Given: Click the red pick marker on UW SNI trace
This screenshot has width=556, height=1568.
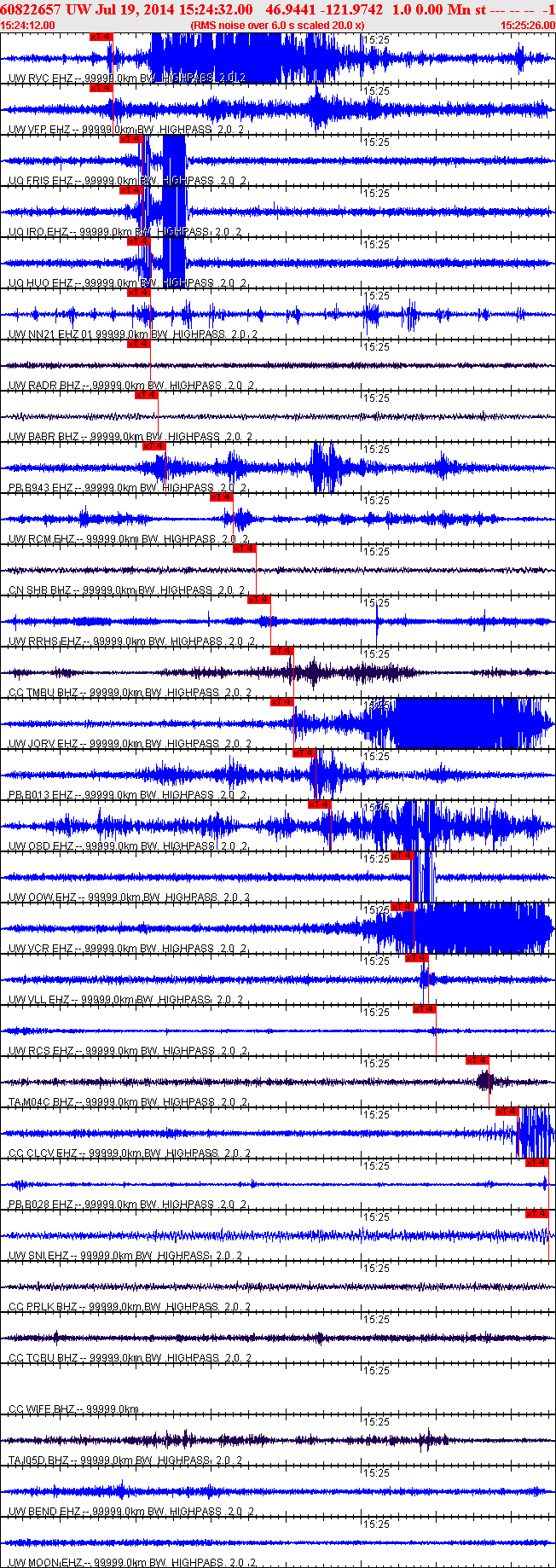Looking at the screenshot, I should pos(536,1214).
